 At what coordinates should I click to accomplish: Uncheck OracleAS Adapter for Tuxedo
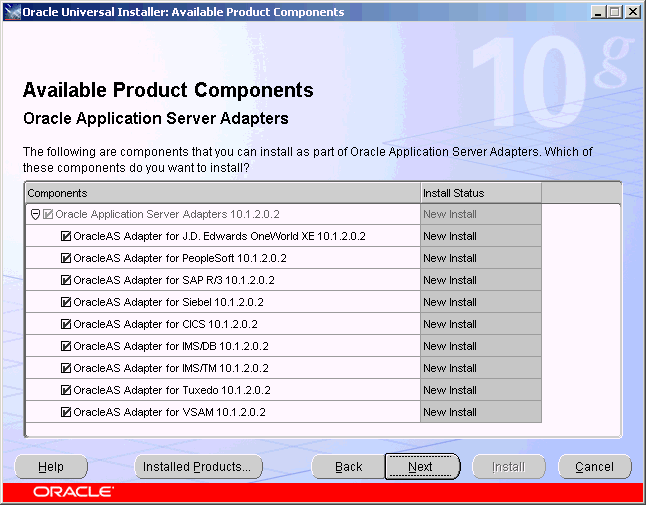coord(66,390)
